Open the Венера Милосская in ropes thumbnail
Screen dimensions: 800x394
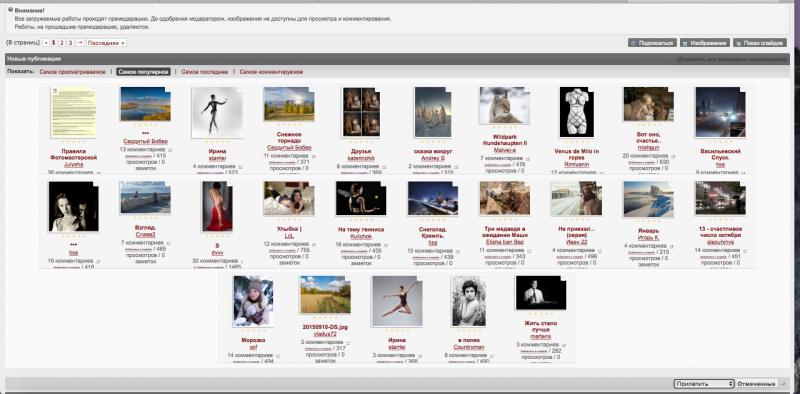[577, 112]
